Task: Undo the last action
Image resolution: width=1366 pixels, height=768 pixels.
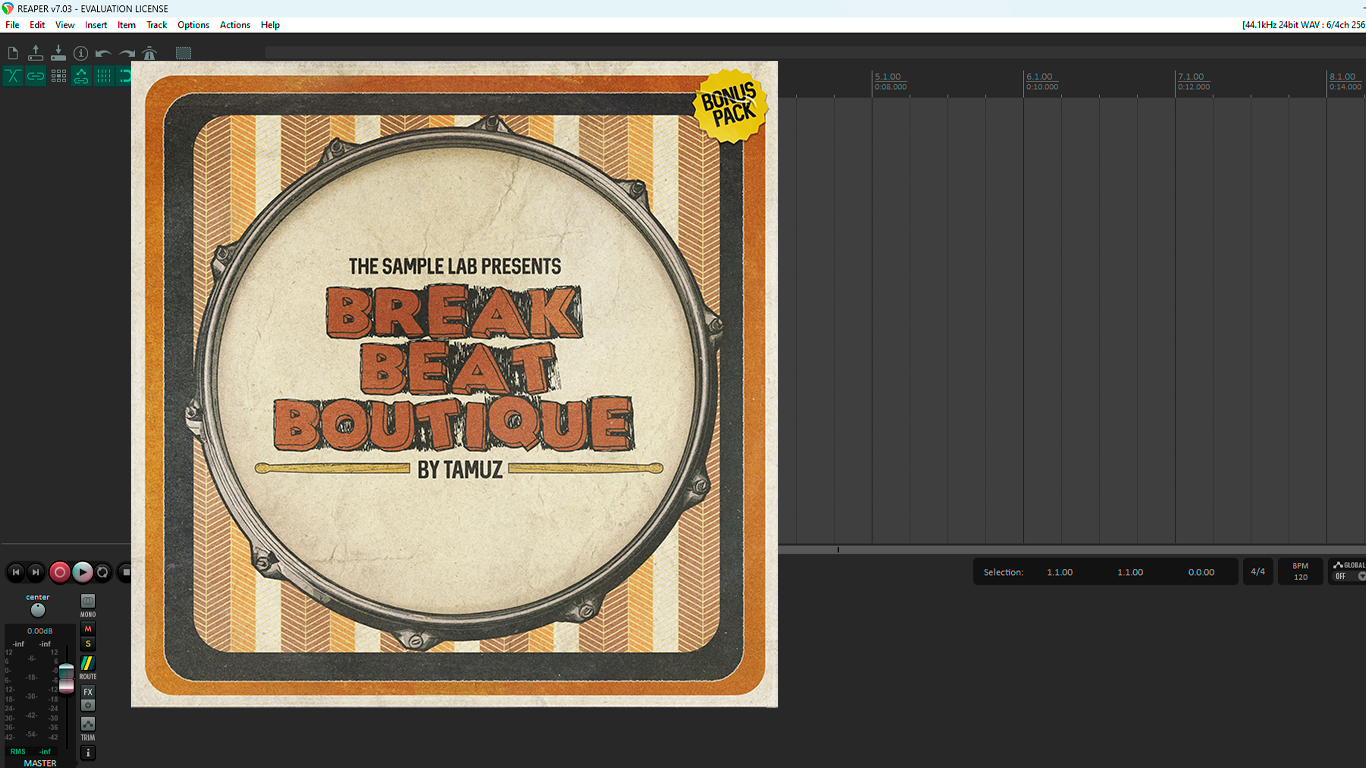Action: pos(104,53)
